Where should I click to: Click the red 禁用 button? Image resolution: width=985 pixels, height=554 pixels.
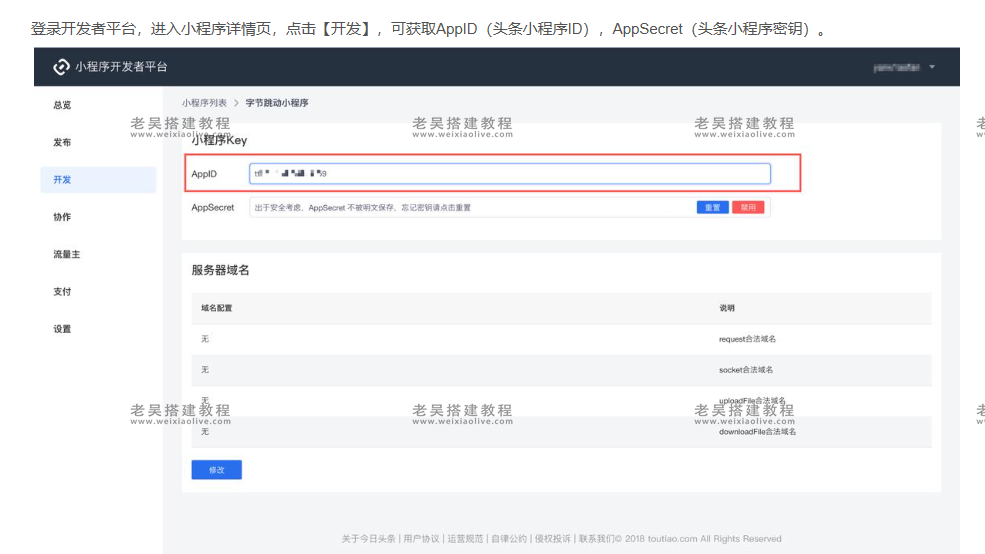point(748,207)
